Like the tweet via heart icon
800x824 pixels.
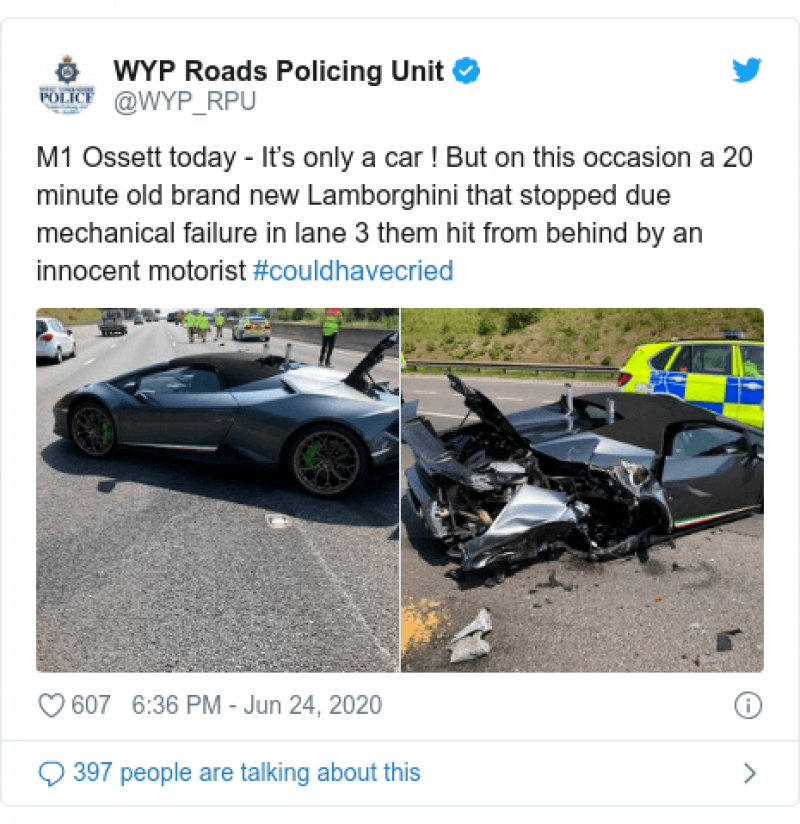click(51, 705)
